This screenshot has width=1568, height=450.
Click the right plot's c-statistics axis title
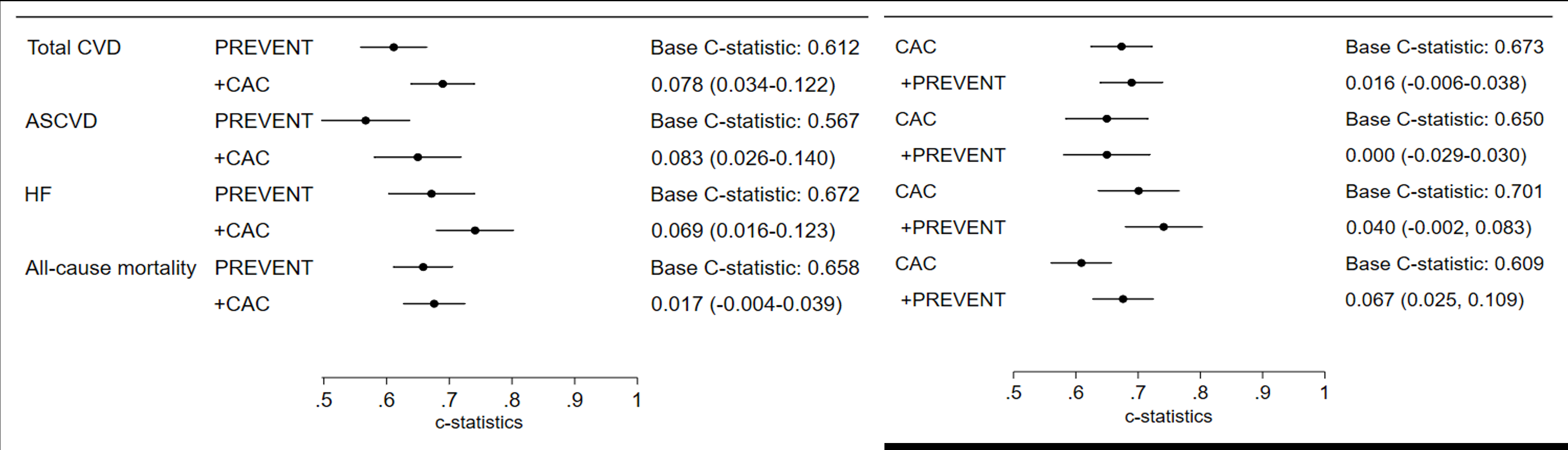[1168, 417]
